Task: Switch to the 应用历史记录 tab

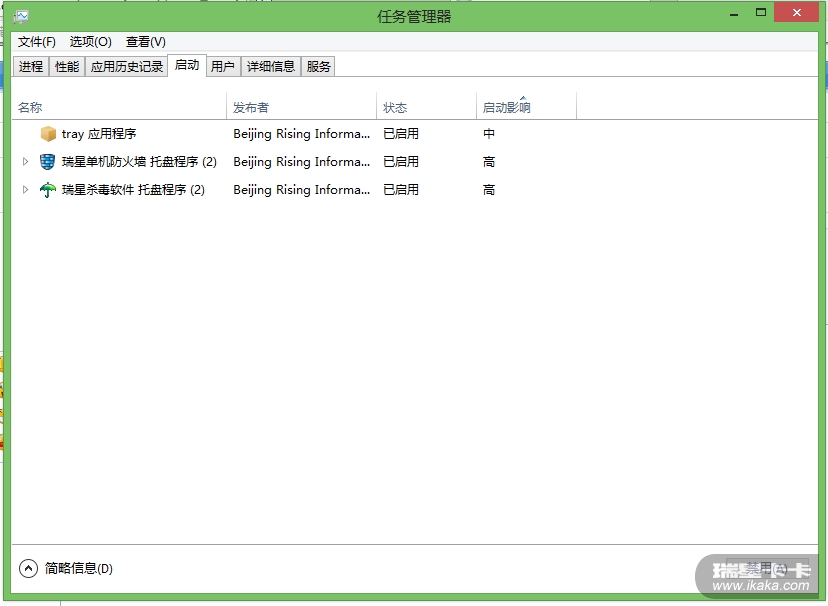Action: (127, 67)
